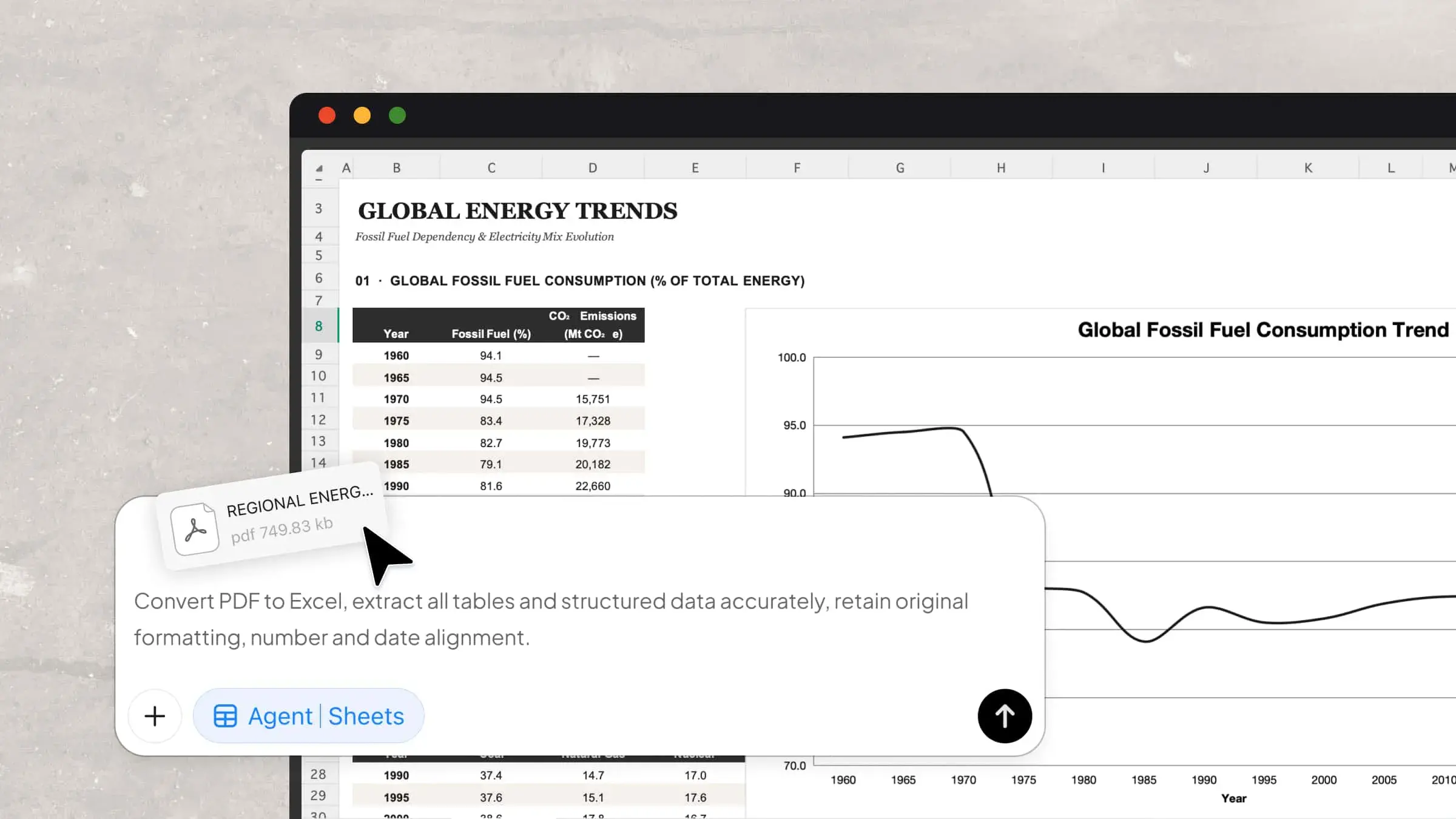Click cell with value 94.1
This screenshot has height=819, width=1456.
(x=491, y=356)
